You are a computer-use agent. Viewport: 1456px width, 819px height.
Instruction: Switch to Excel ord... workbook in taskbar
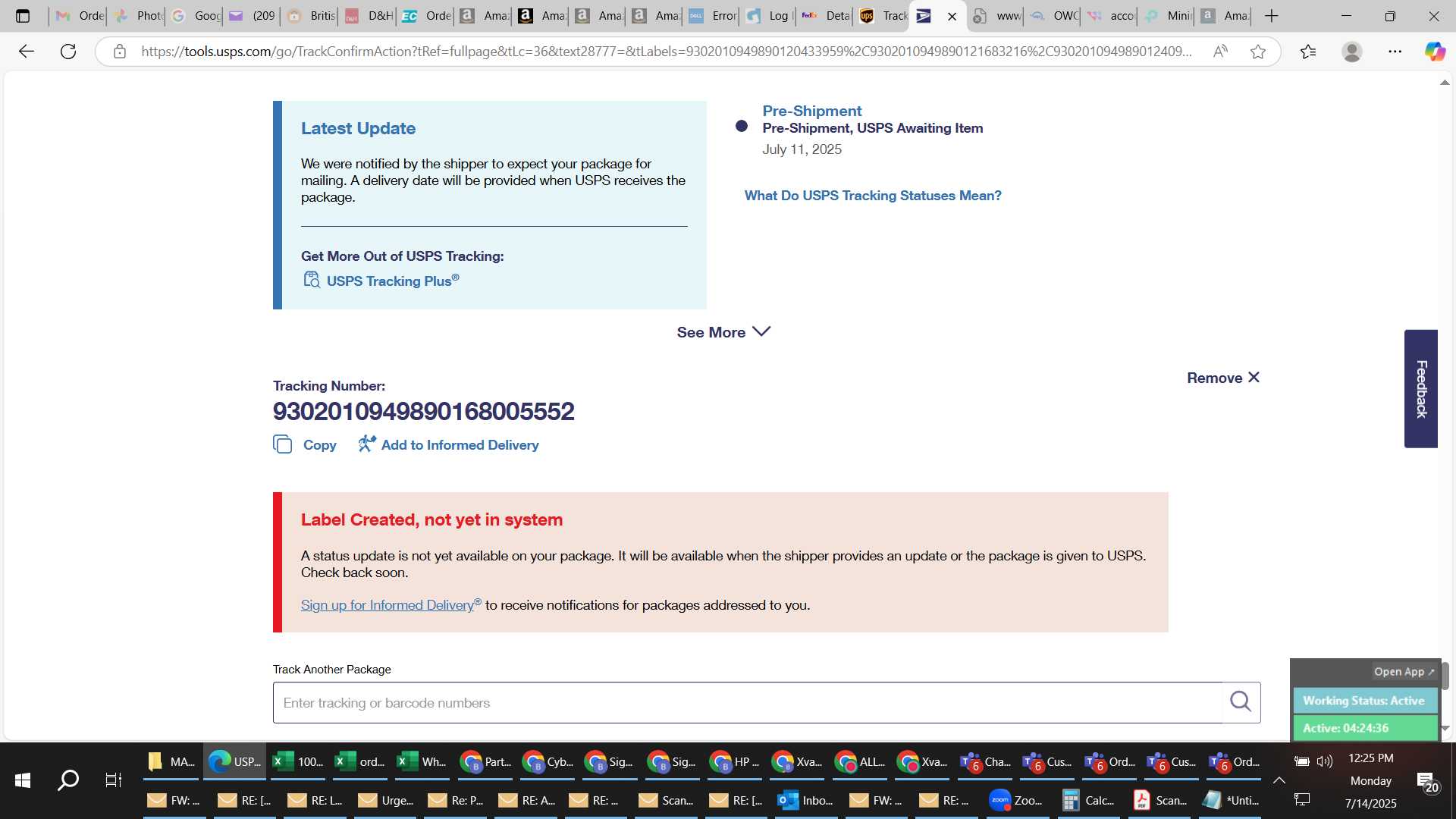(x=360, y=762)
